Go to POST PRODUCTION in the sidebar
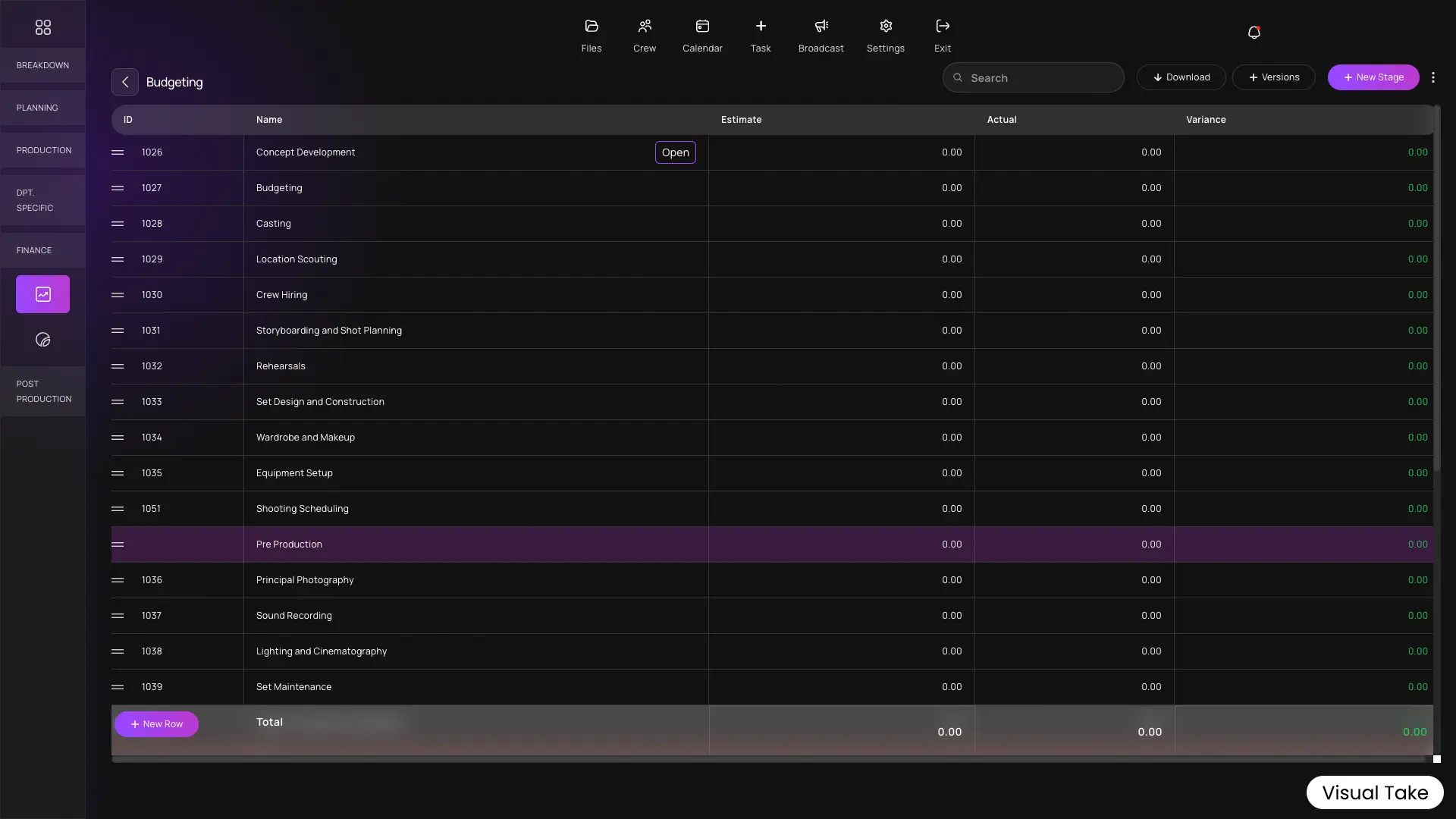1456x819 pixels. pos(42,391)
